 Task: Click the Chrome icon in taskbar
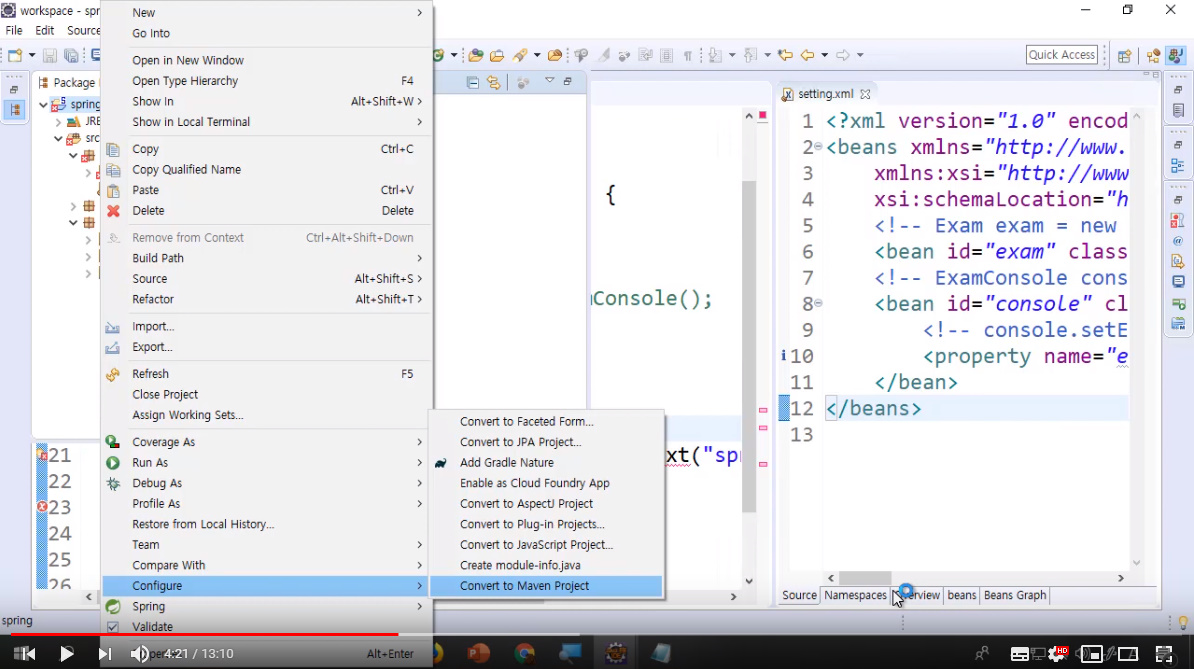(524, 653)
